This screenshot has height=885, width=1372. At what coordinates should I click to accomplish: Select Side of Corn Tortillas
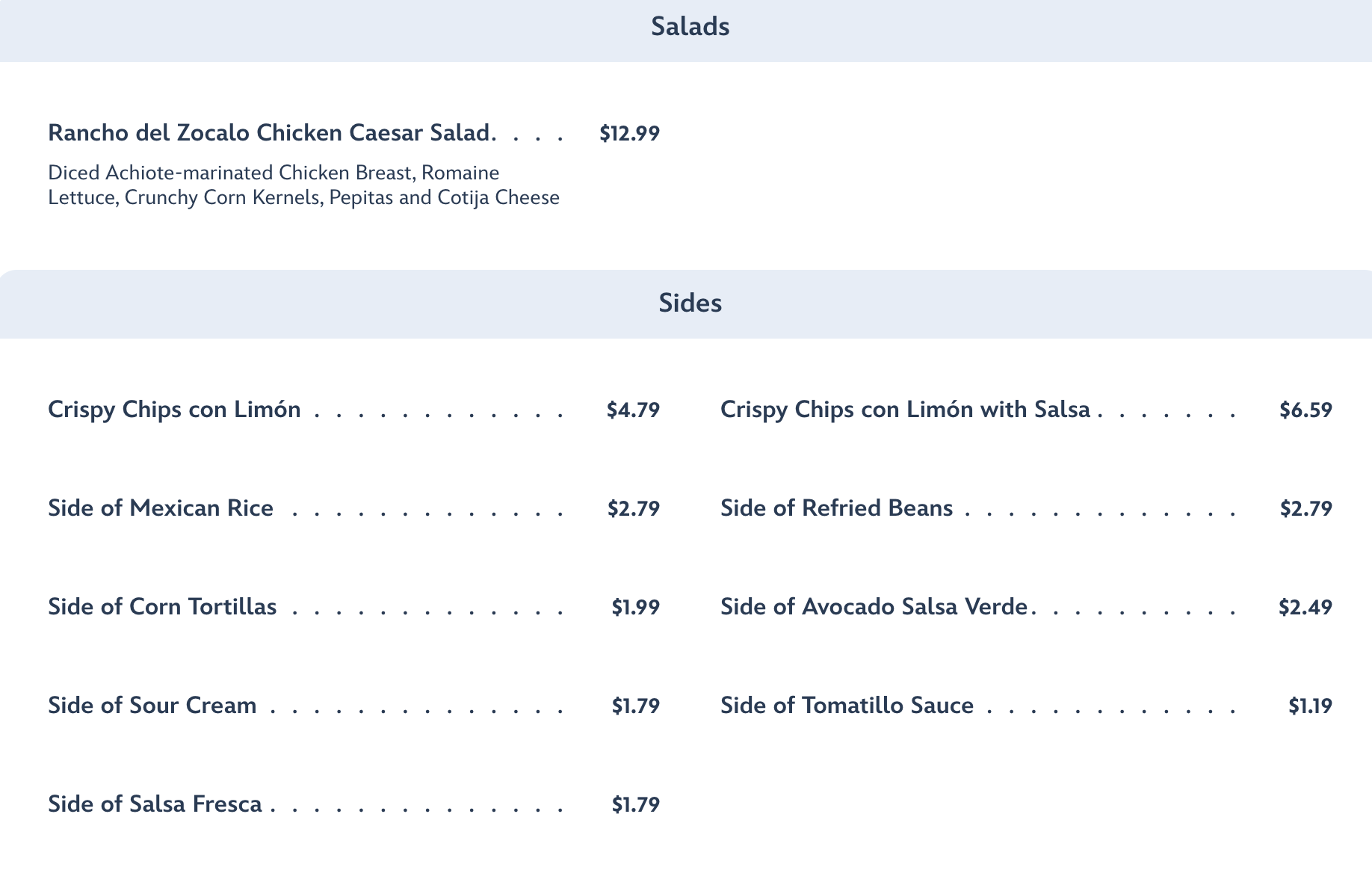(x=162, y=607)
